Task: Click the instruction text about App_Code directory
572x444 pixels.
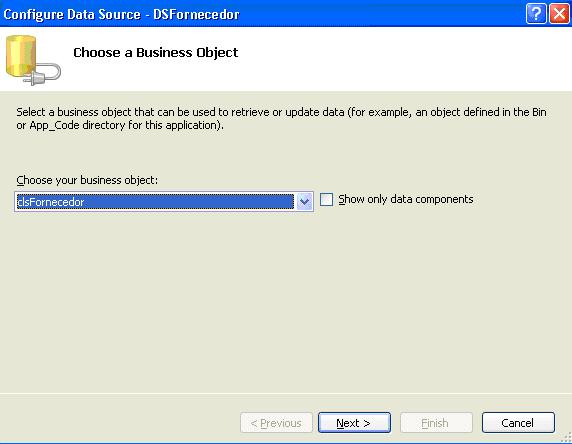Action: pos(120,126)
